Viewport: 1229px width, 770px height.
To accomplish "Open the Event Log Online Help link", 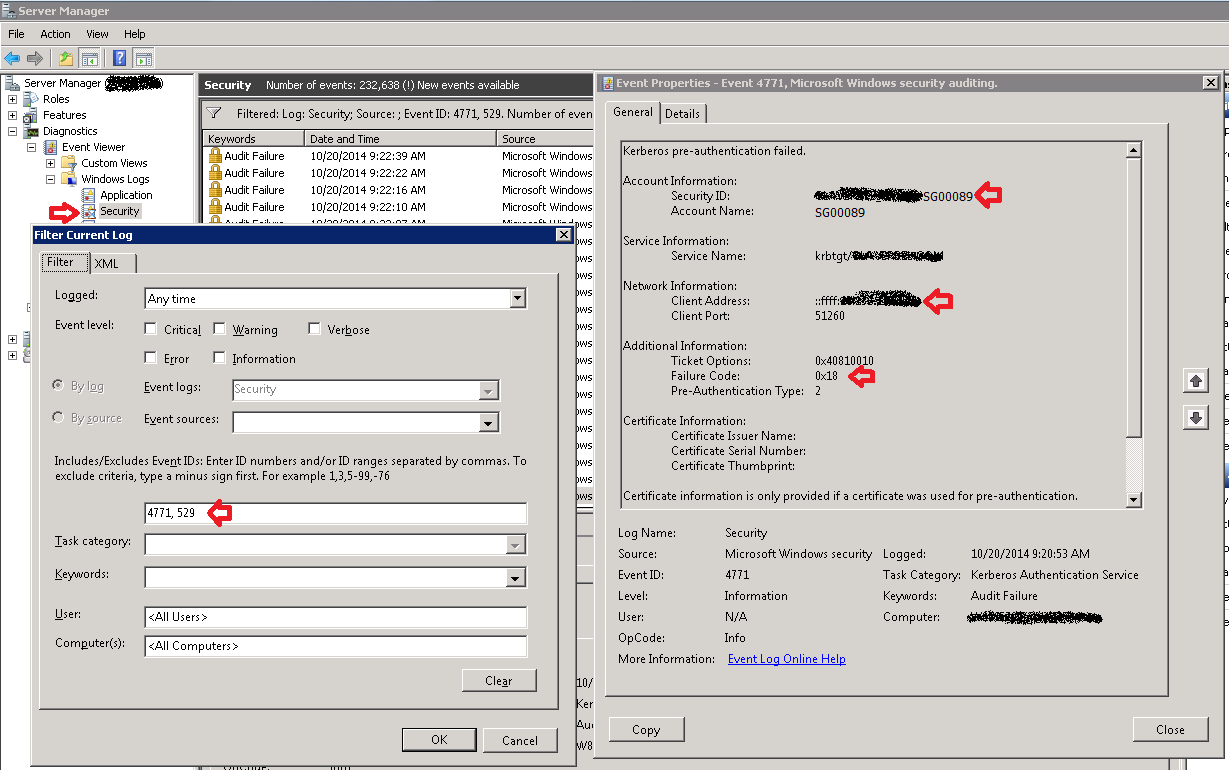I will [x=787, y=659].
